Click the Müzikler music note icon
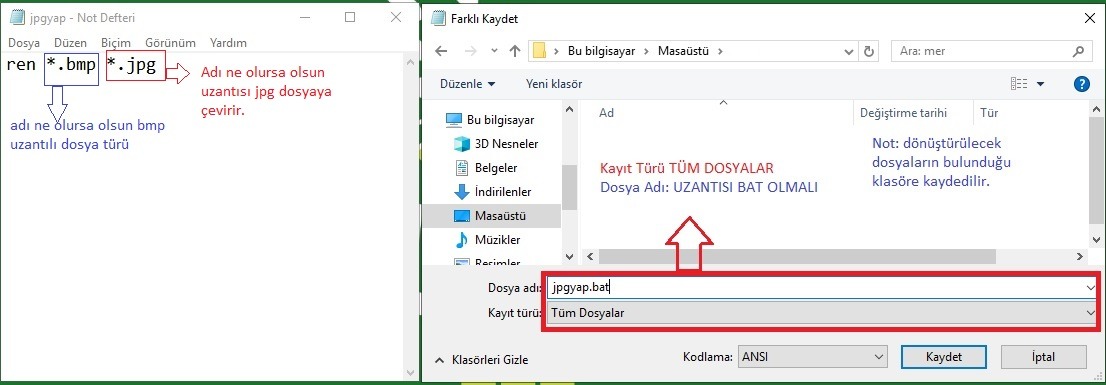 [x=462, y=240]
